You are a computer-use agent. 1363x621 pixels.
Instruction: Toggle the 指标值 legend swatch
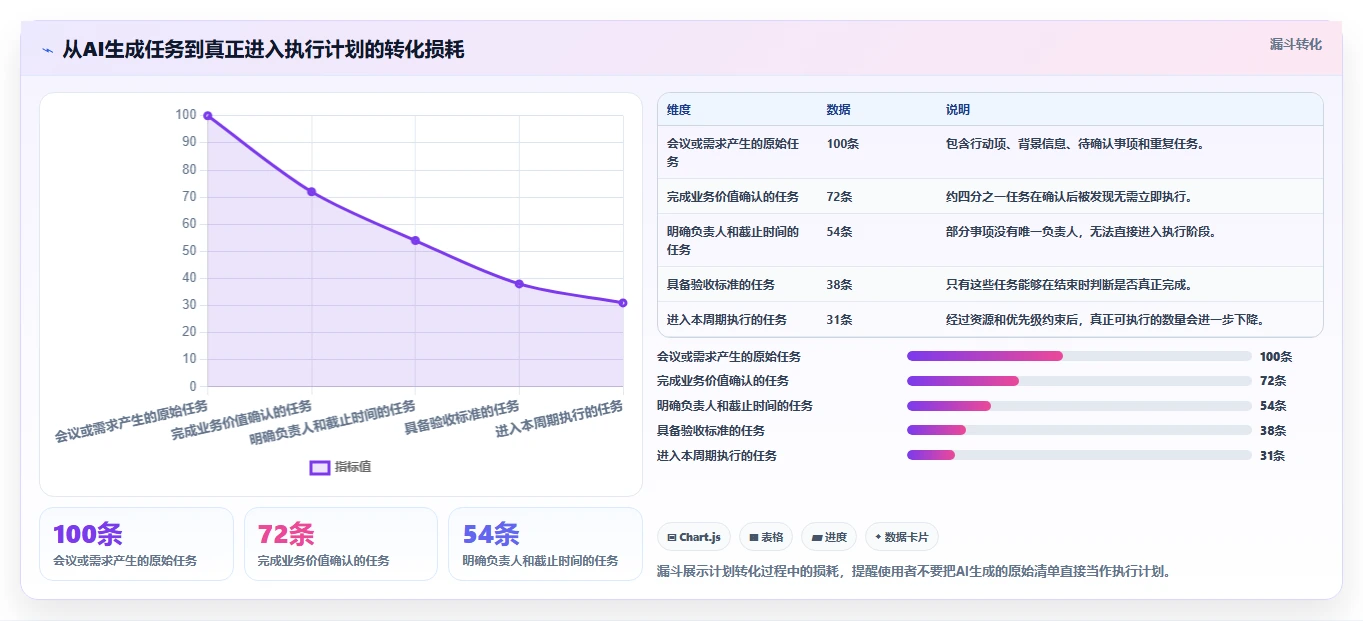pos(320,467)
